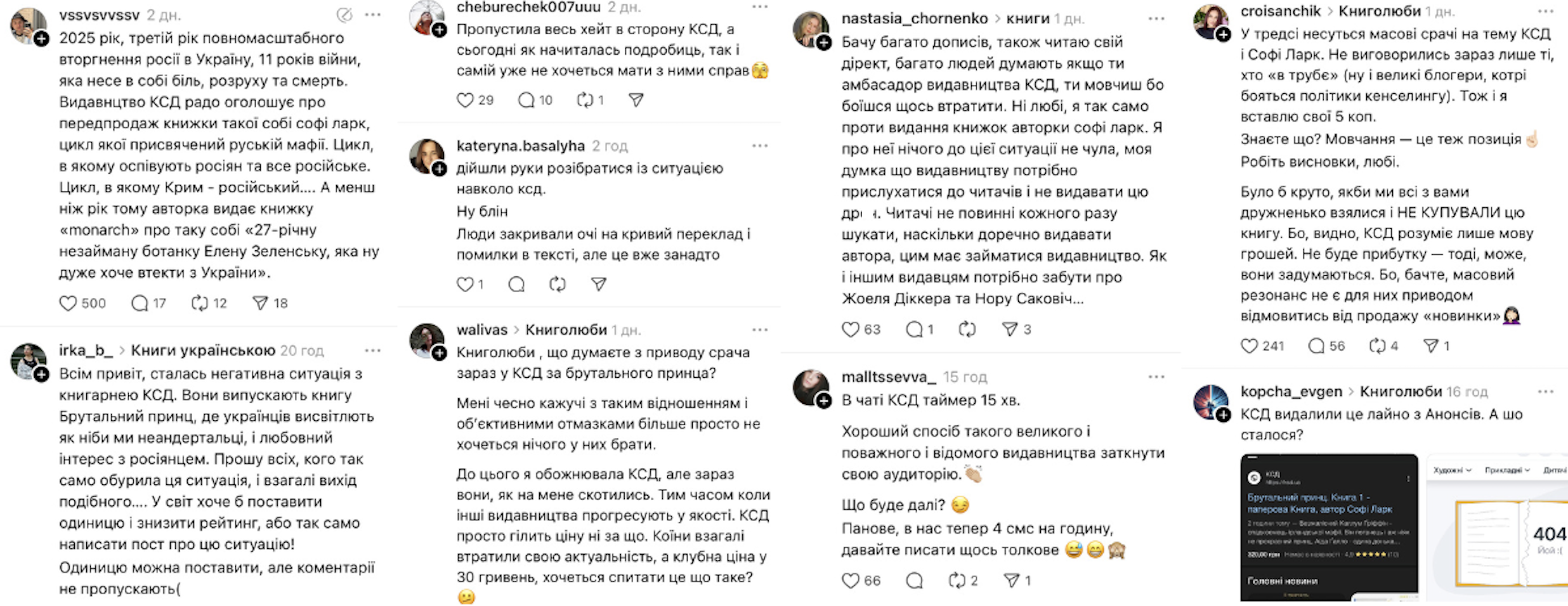
Task: Follow walivas via the avatar plus badge
Action: click(440, 353)
